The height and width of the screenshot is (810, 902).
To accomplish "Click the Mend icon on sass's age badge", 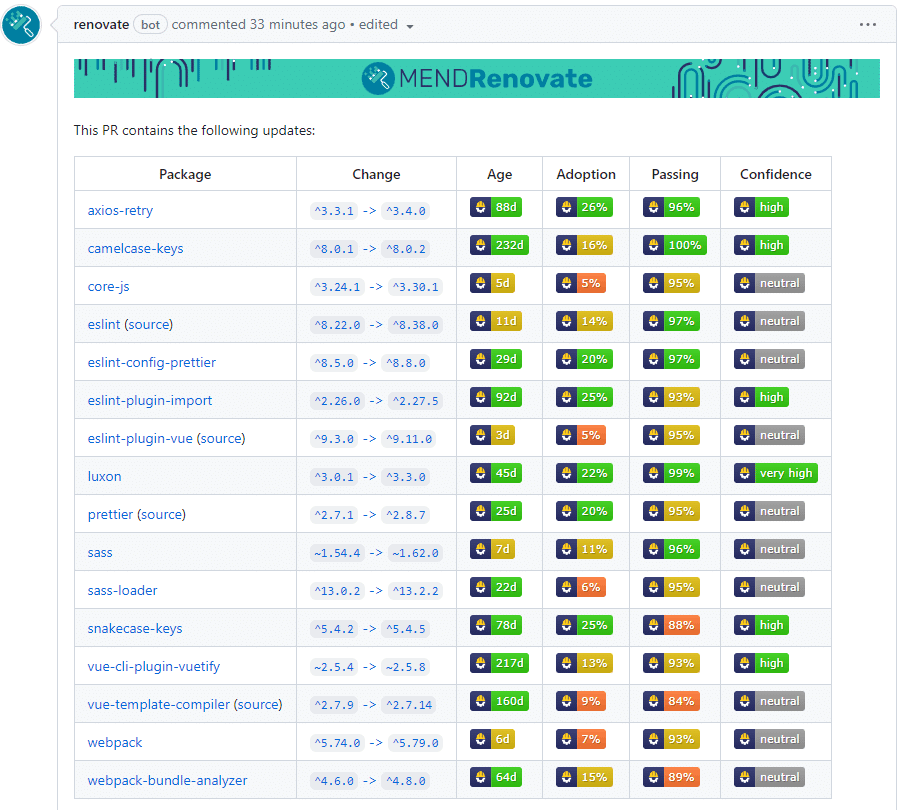I will 481,549.
